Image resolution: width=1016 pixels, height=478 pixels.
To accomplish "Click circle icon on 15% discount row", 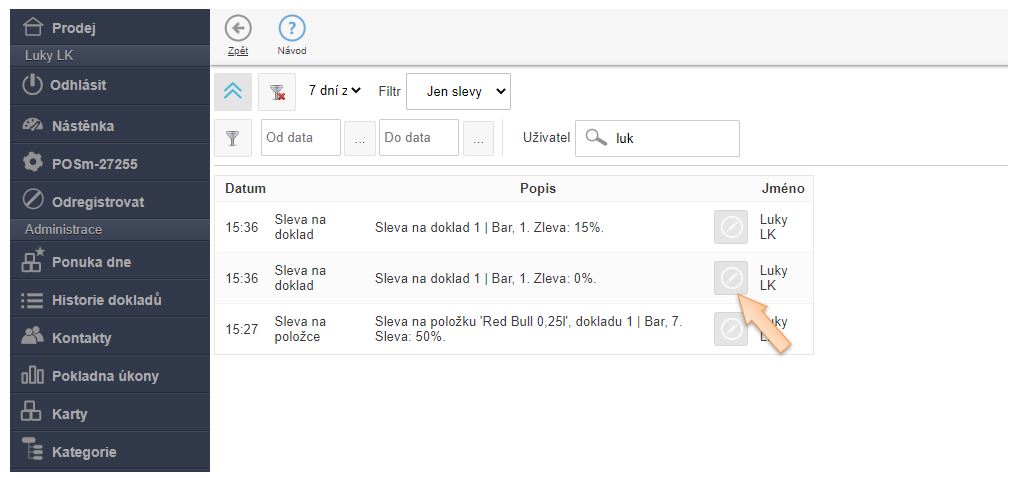I will 731,227.
